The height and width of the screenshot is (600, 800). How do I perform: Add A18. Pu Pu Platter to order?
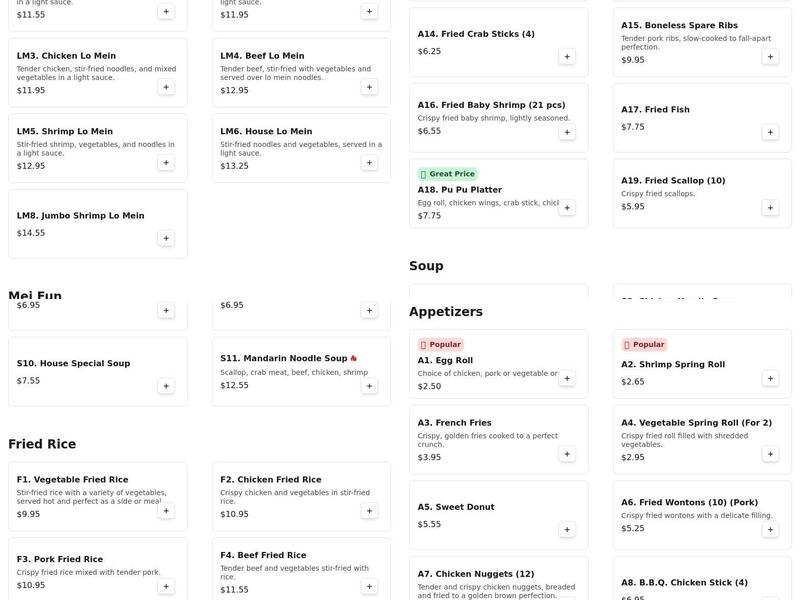click(x=567, y=208)
